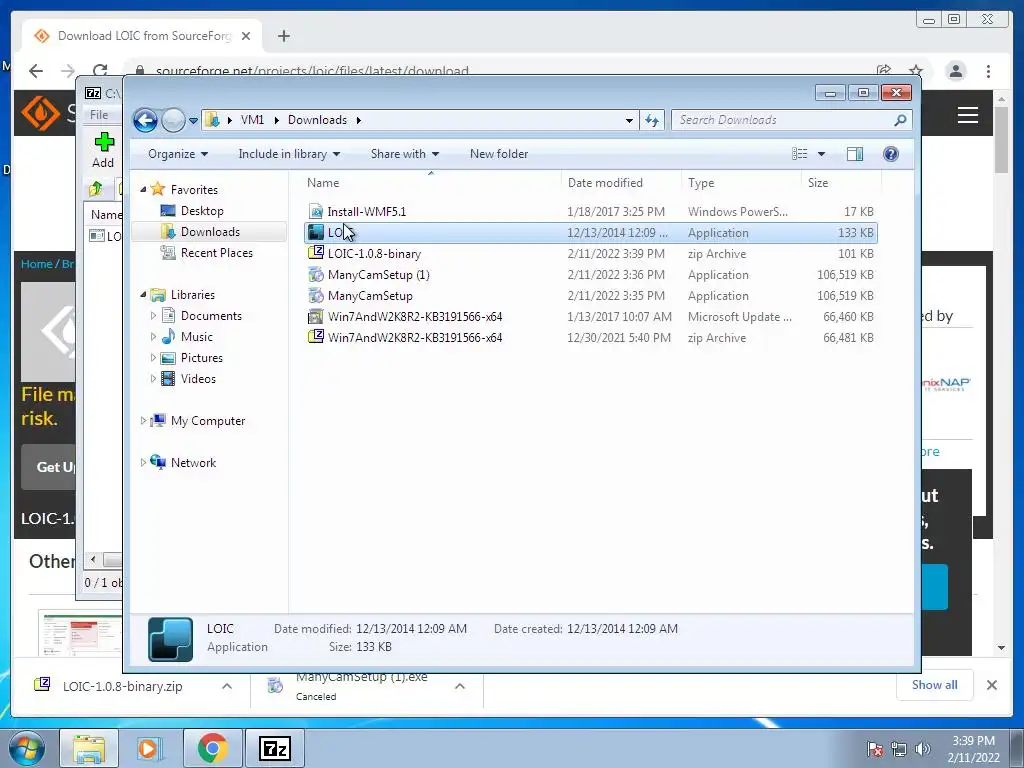
Task: Sort files by Type column header
Action: [x=741, y=183]
